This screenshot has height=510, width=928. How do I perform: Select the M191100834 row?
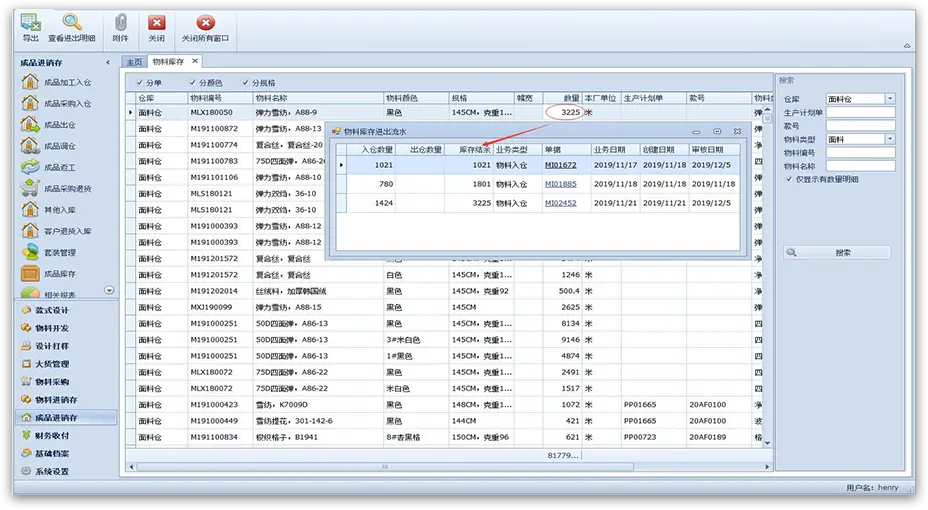[x=444, y=437]
